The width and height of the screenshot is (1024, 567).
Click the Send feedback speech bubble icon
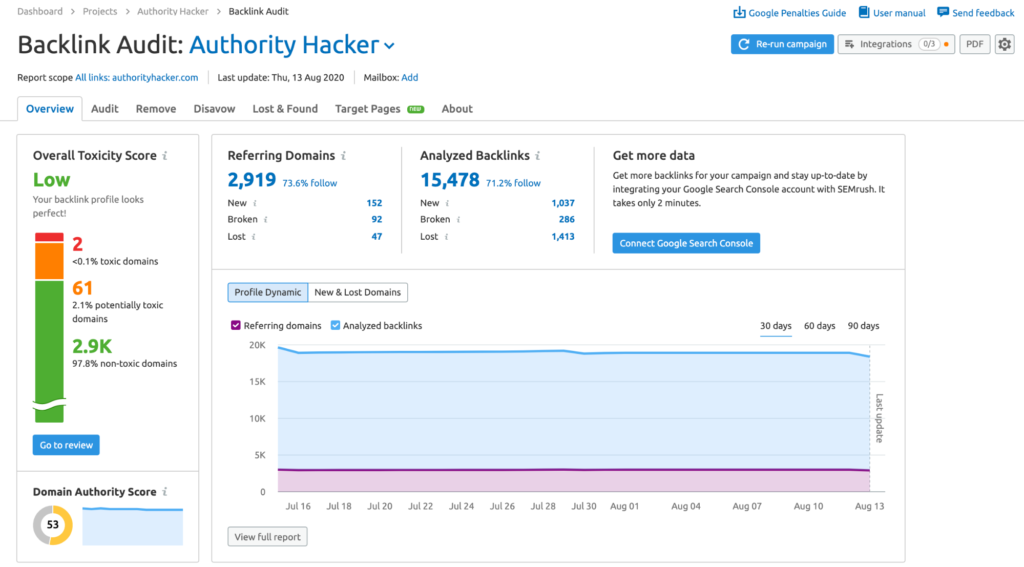click(942, 12)
